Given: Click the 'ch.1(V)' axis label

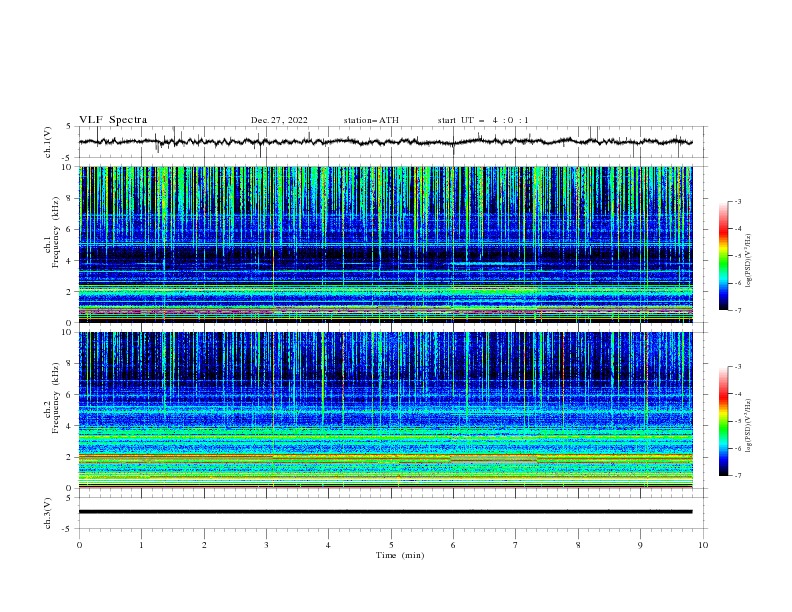Looking at the screenshot, I should [48, 142].
